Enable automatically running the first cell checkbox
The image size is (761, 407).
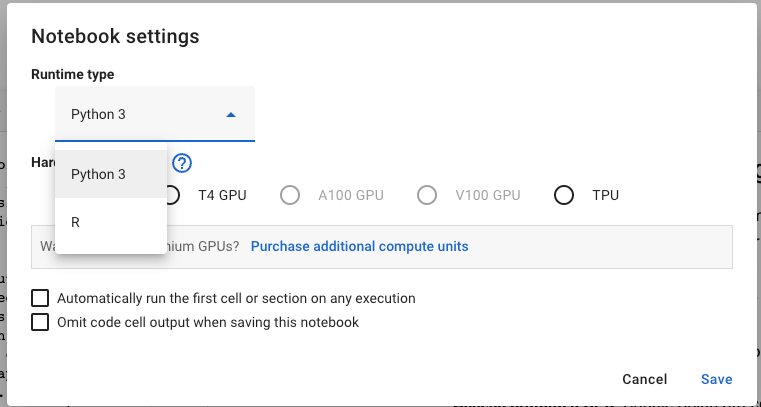[x=40, y=298]
